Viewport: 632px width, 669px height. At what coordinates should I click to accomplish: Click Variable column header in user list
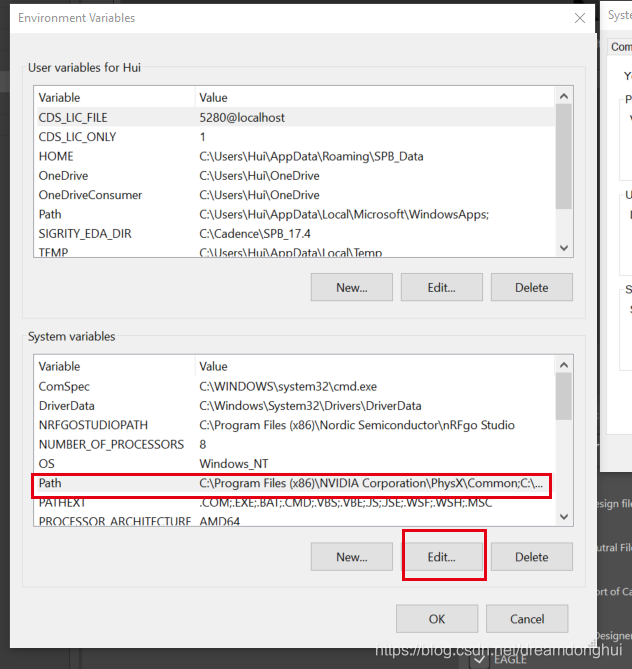click(x=115, y=98)
